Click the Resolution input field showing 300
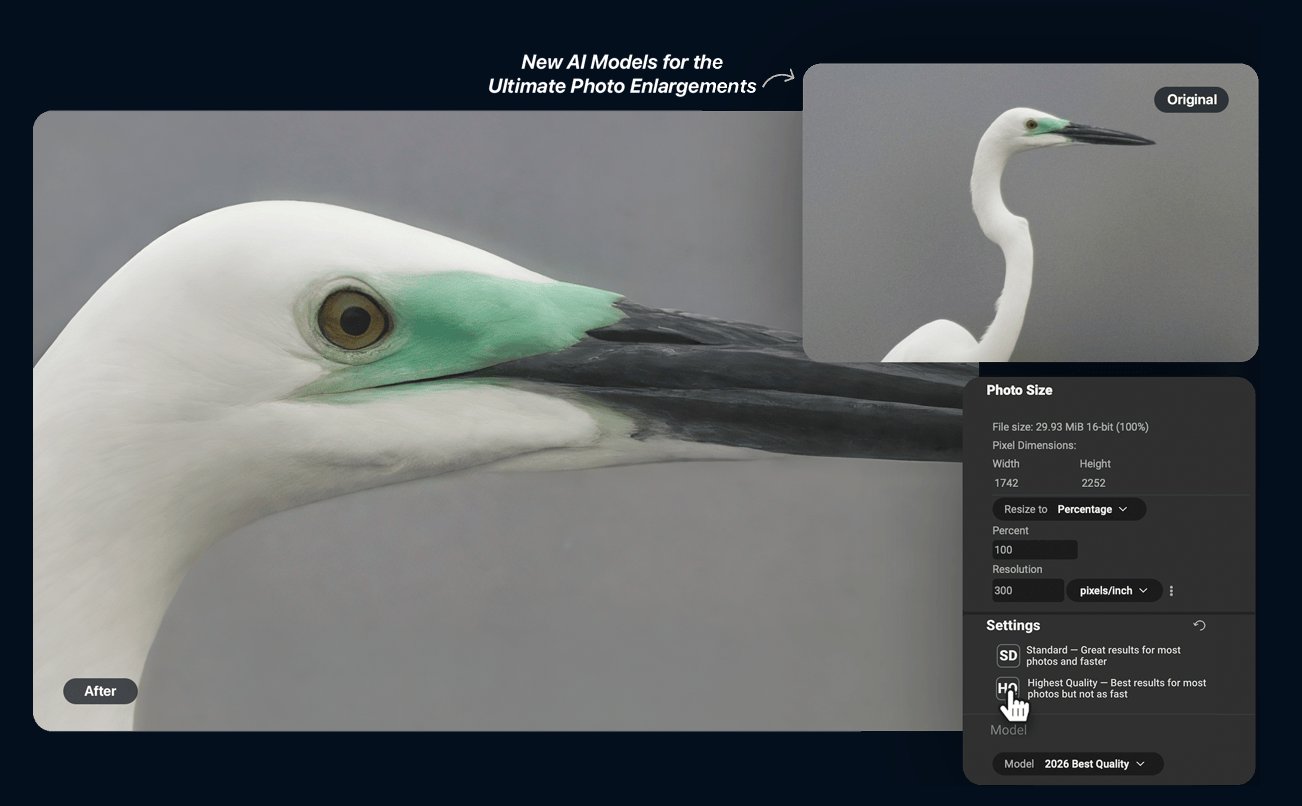This screenshot has height=806, width=1302. 1027,591
